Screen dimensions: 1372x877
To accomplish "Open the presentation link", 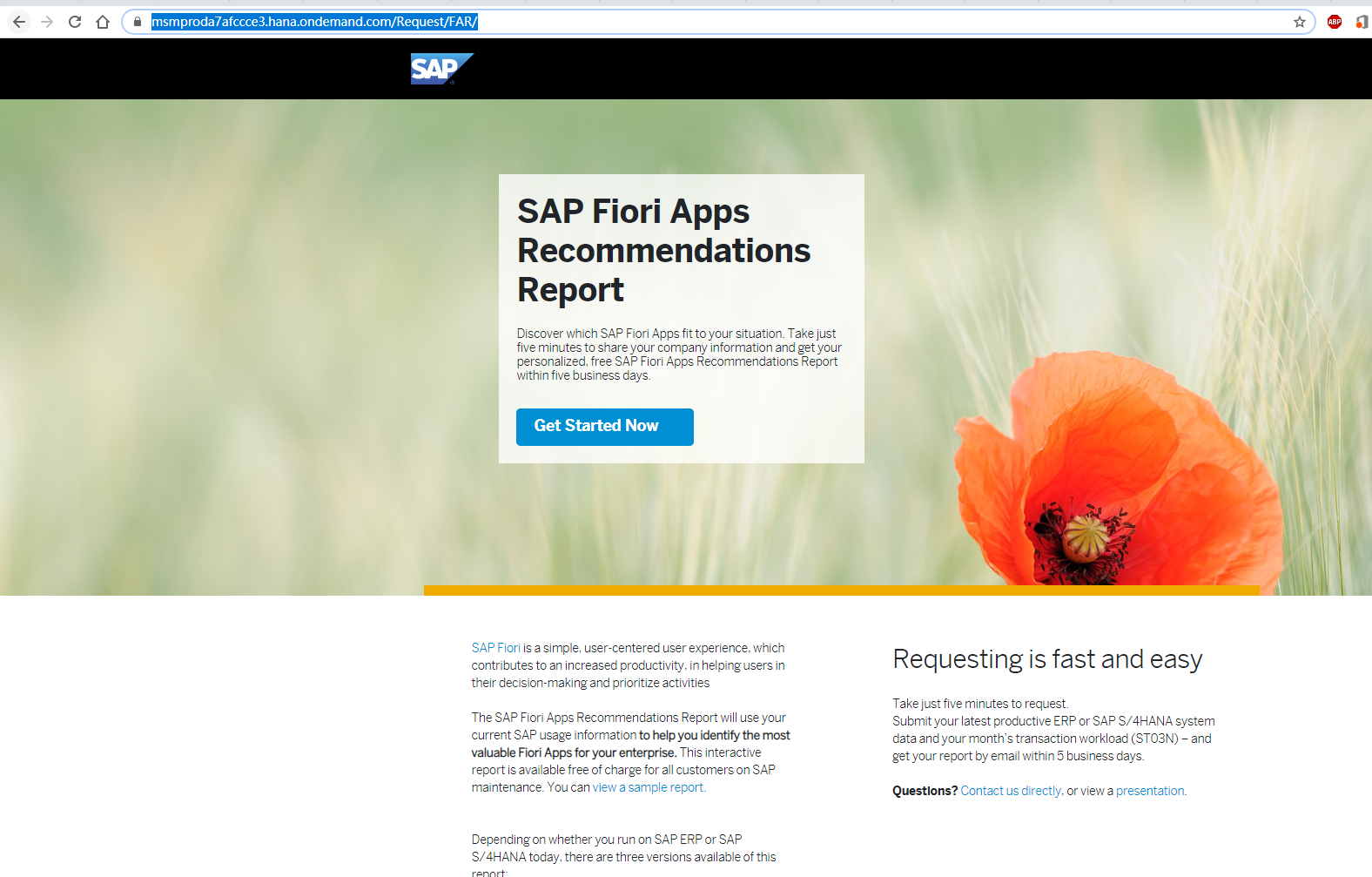I will pos(1150,791).
